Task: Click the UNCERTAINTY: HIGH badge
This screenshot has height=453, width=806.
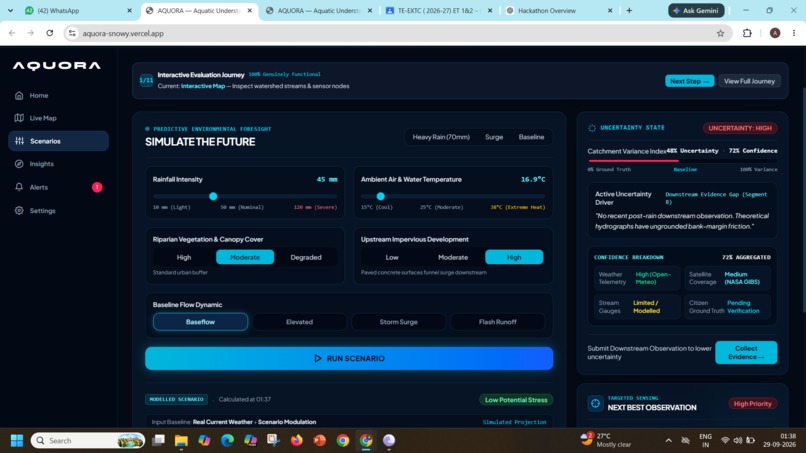Action: click(x=740, y=128)
